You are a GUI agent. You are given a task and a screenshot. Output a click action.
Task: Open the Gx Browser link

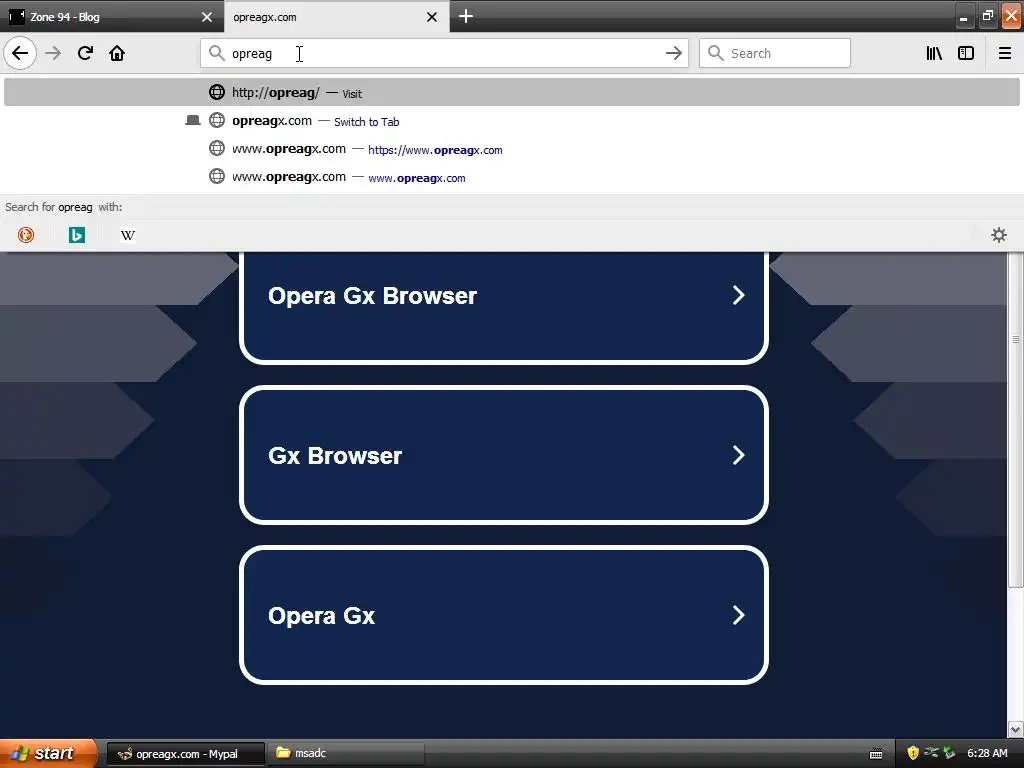pos(504,455)
